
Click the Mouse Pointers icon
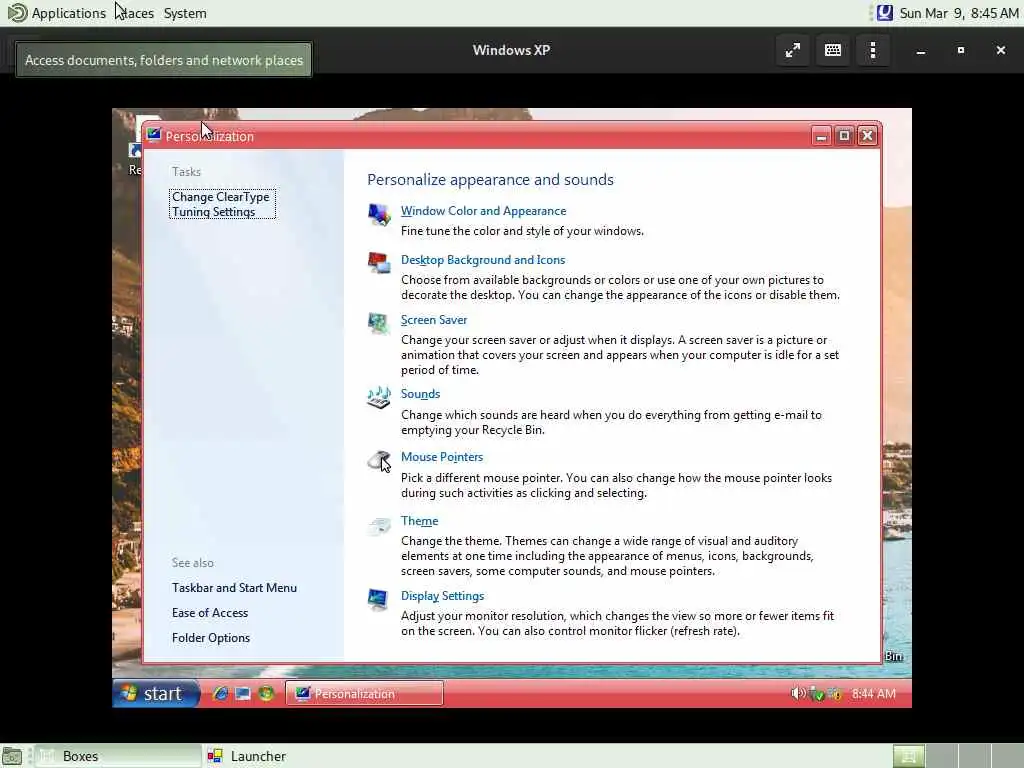point(379,460)
